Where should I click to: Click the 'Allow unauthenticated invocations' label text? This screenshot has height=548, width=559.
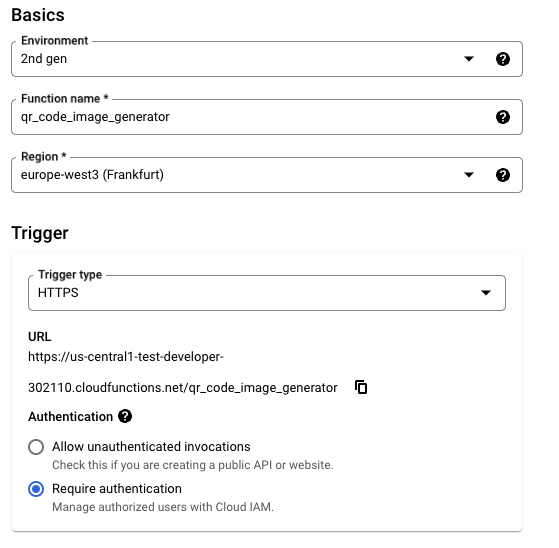[151, 447]
